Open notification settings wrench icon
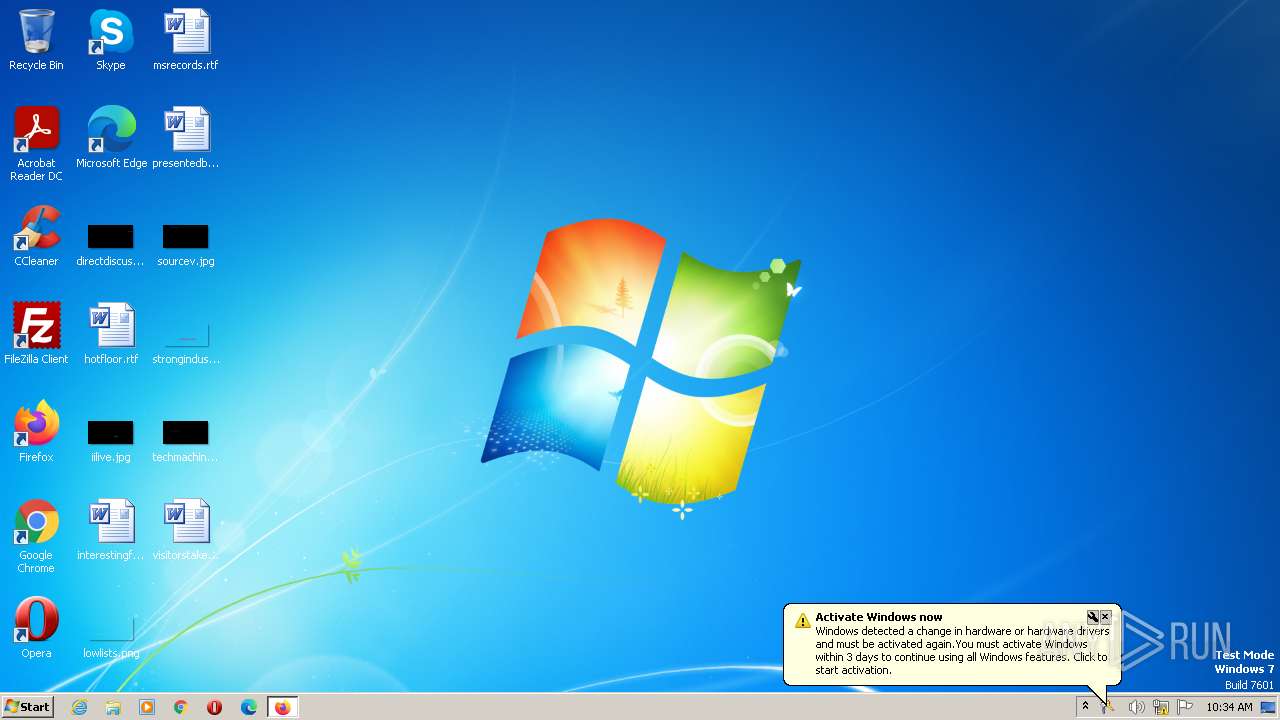1280x720 pixels. 1093,617
